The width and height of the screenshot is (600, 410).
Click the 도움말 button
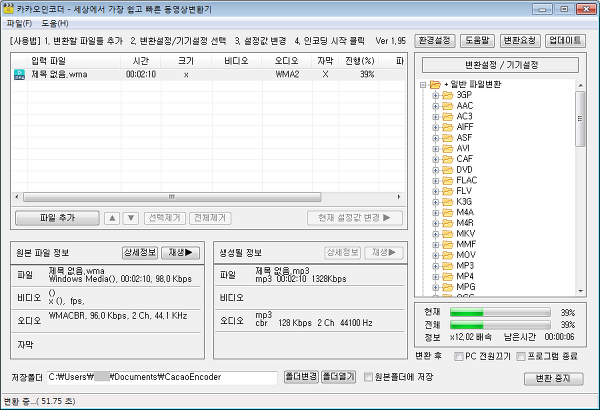477,41
